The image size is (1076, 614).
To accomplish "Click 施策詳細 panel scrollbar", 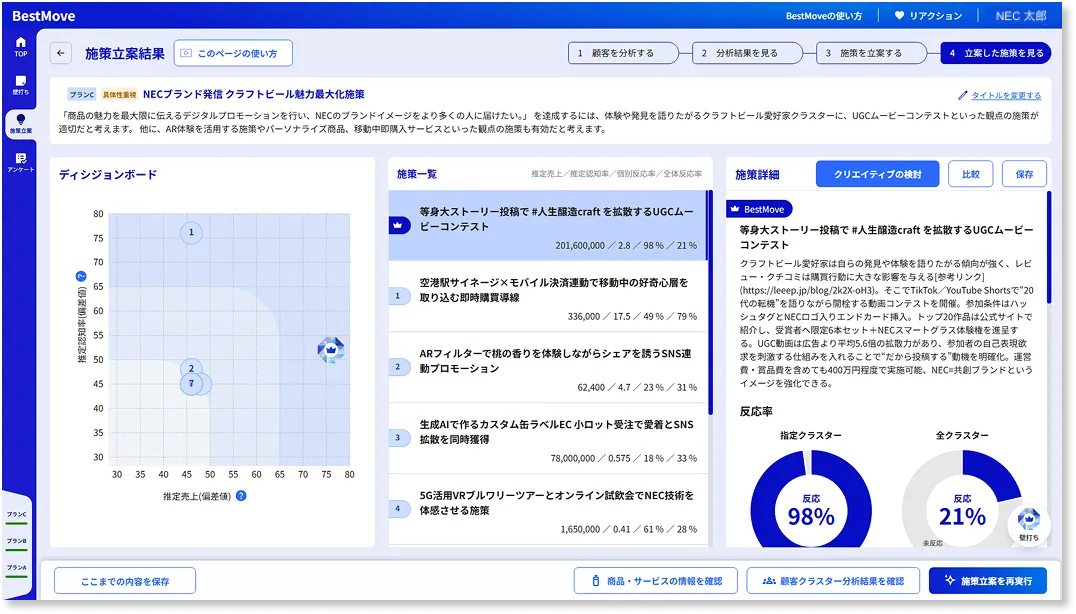I will (1049, 248).
